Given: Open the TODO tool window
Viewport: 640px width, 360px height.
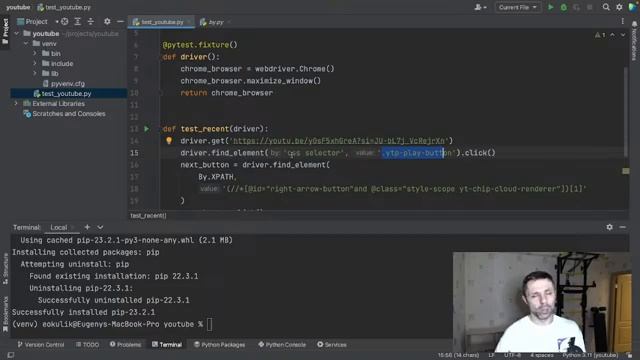Looking at the screenshot, I should 87,344.
